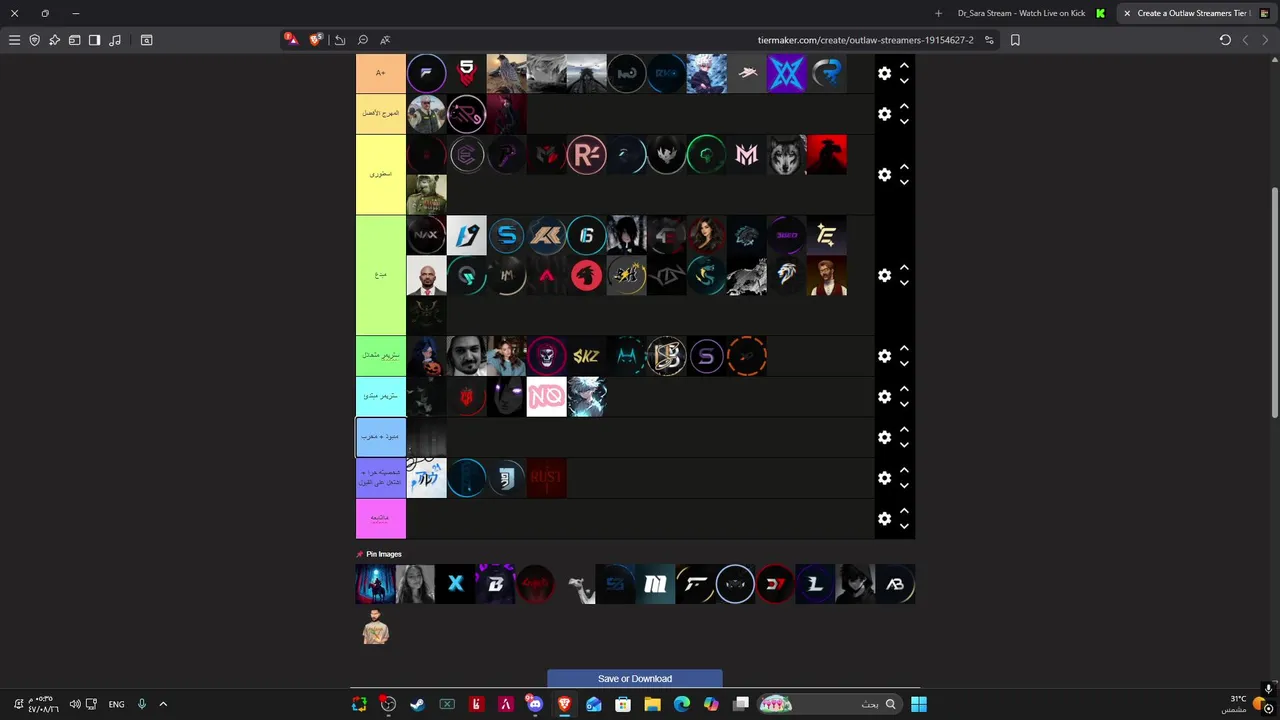Reload the page
Image resolution: width=1280 pixels, height=720 pixels.
pos(1225,40)
